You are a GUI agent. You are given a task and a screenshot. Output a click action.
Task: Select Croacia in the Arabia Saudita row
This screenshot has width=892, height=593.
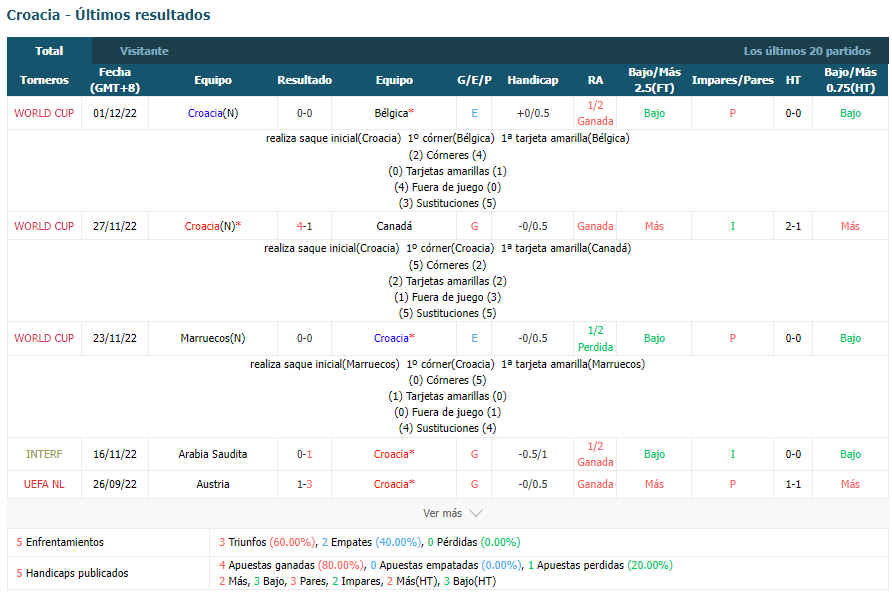pyautogui.click(x=394, y=454)
